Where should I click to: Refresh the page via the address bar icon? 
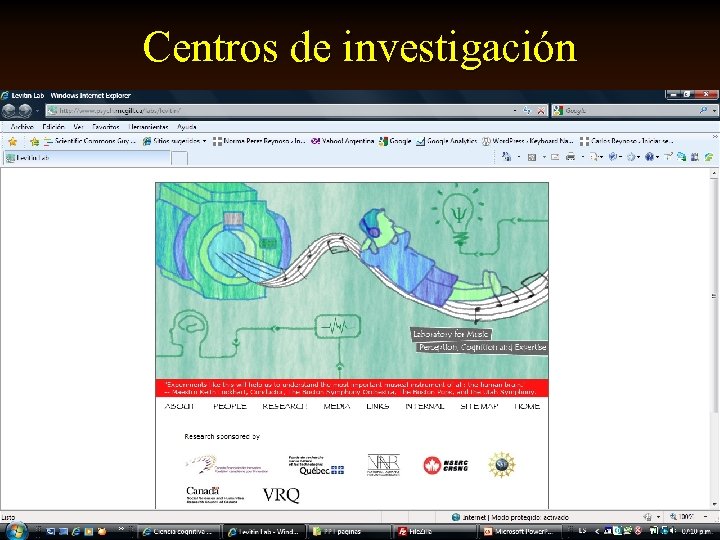tap(527, 111)
